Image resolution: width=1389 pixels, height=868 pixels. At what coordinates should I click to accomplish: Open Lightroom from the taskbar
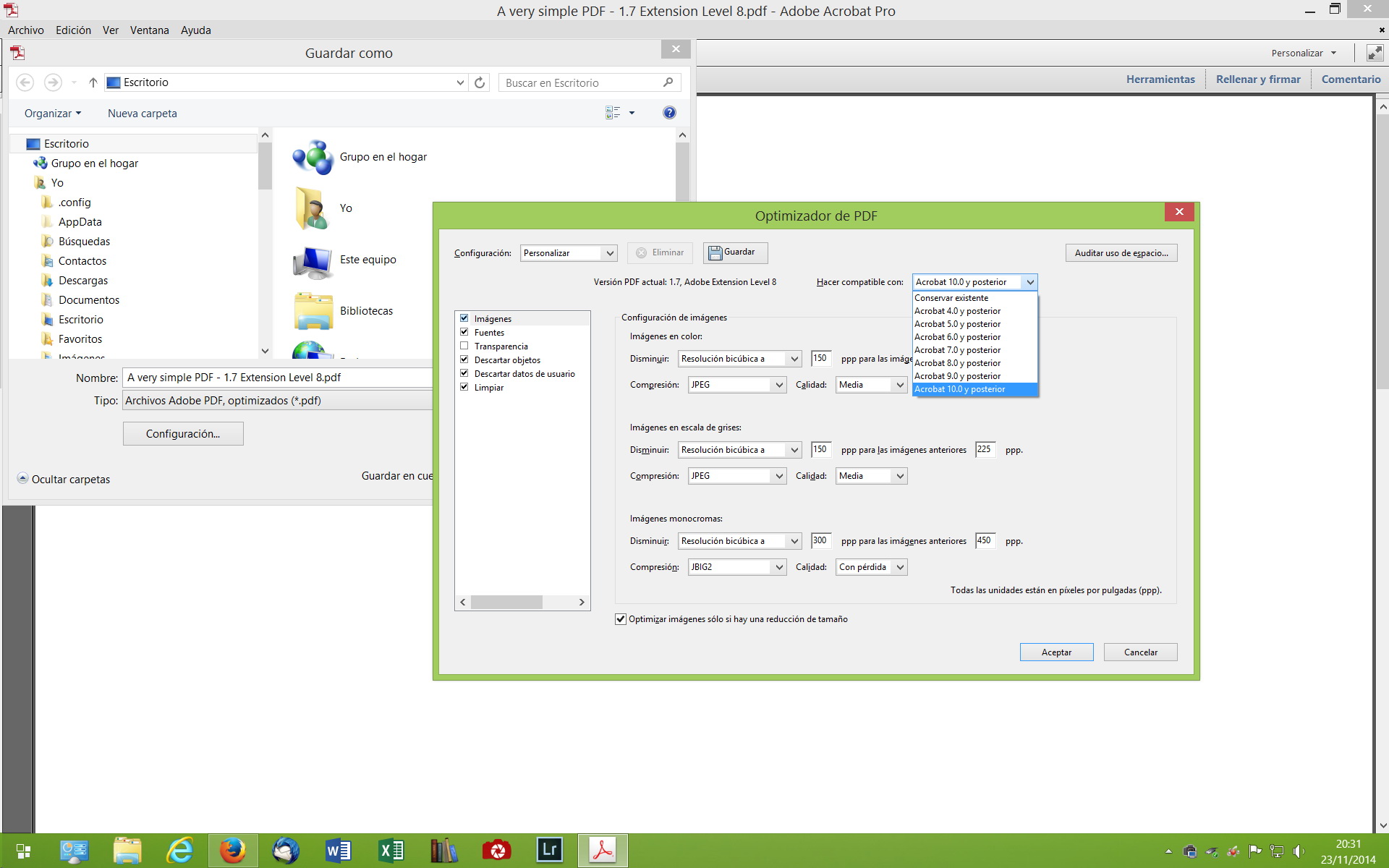(x=550, y=851)
